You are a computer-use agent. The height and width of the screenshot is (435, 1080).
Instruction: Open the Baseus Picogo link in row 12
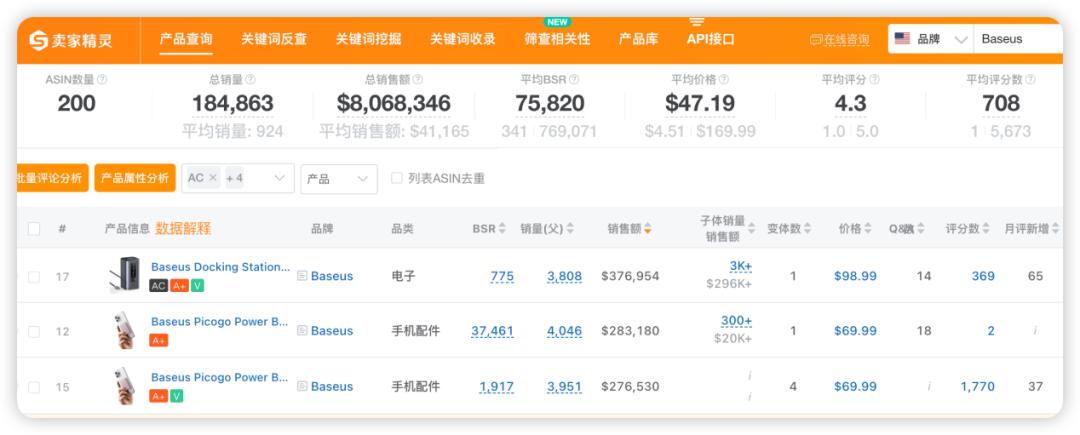(x=220, y=321)
